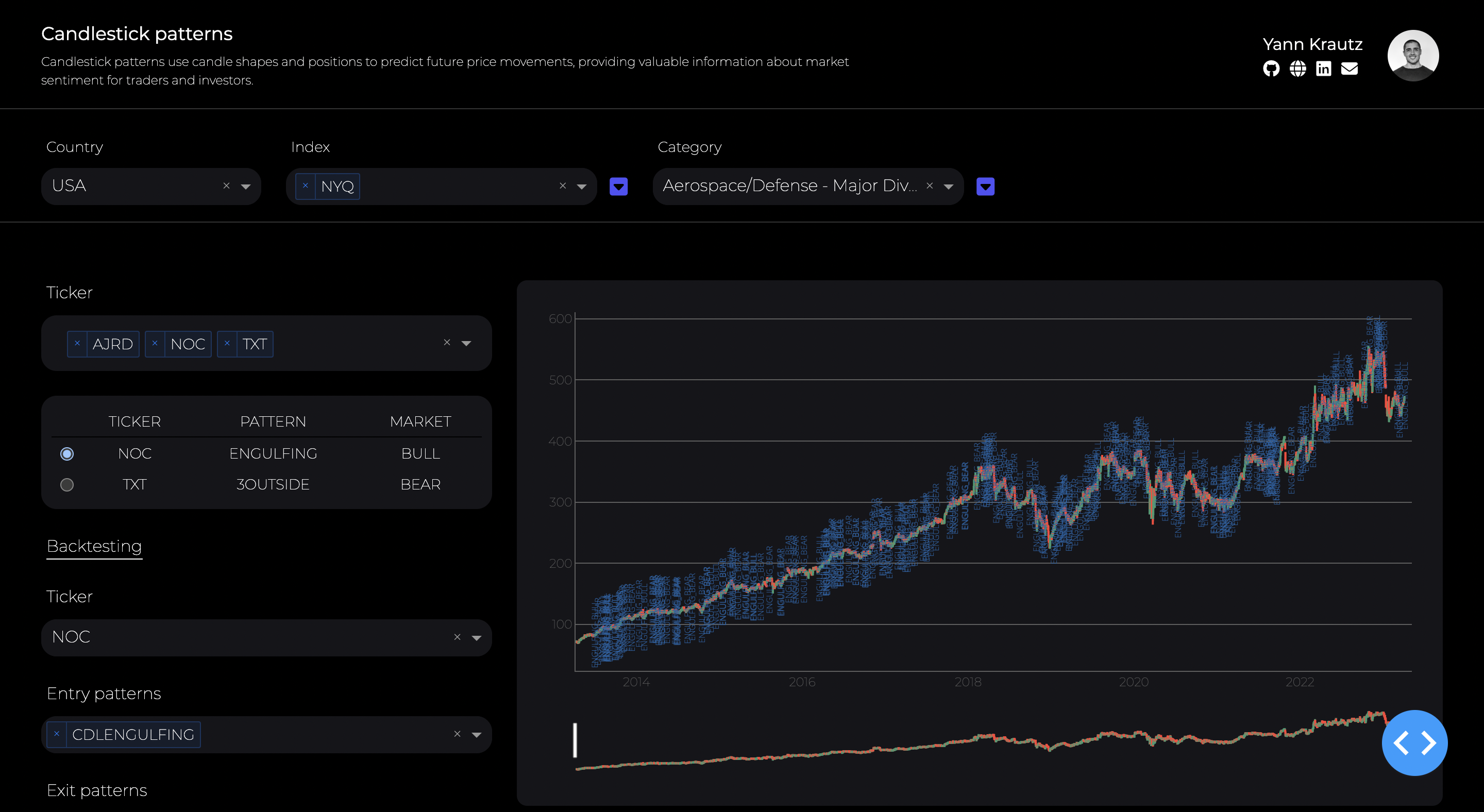Open the website globe icon

pos(1297,69)
